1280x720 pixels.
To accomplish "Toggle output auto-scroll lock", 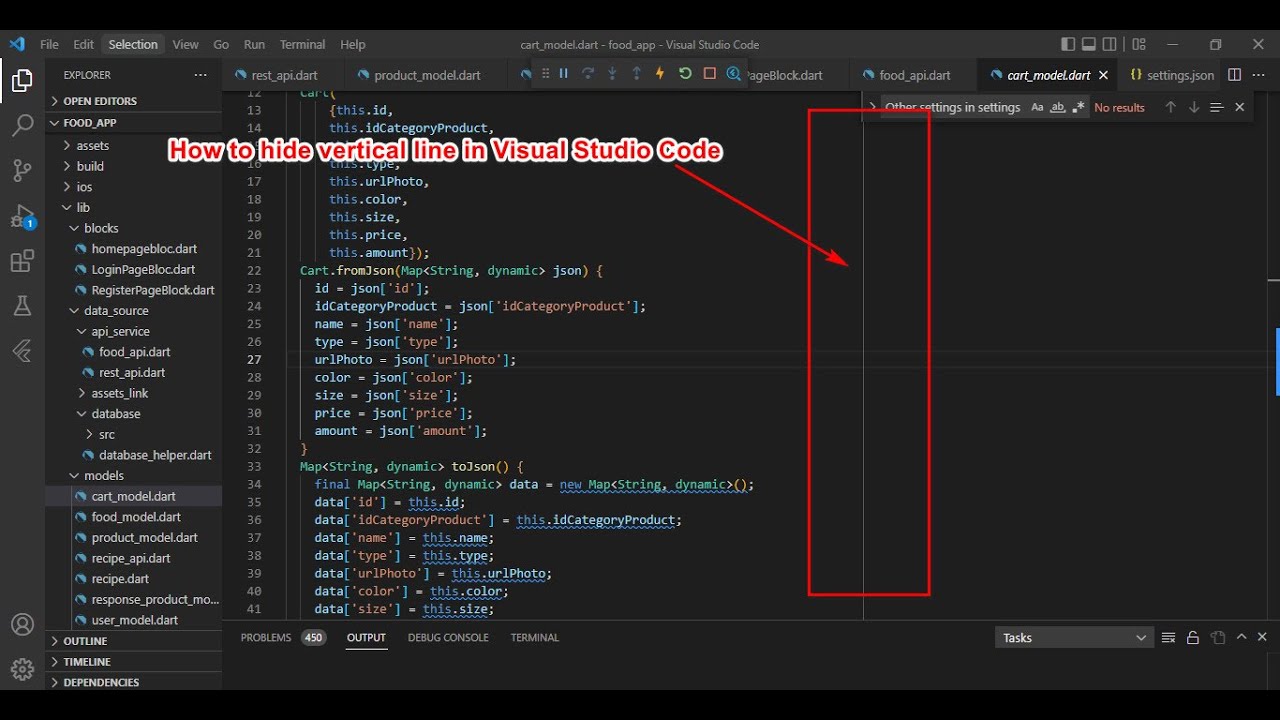I will pos(1193,637).
